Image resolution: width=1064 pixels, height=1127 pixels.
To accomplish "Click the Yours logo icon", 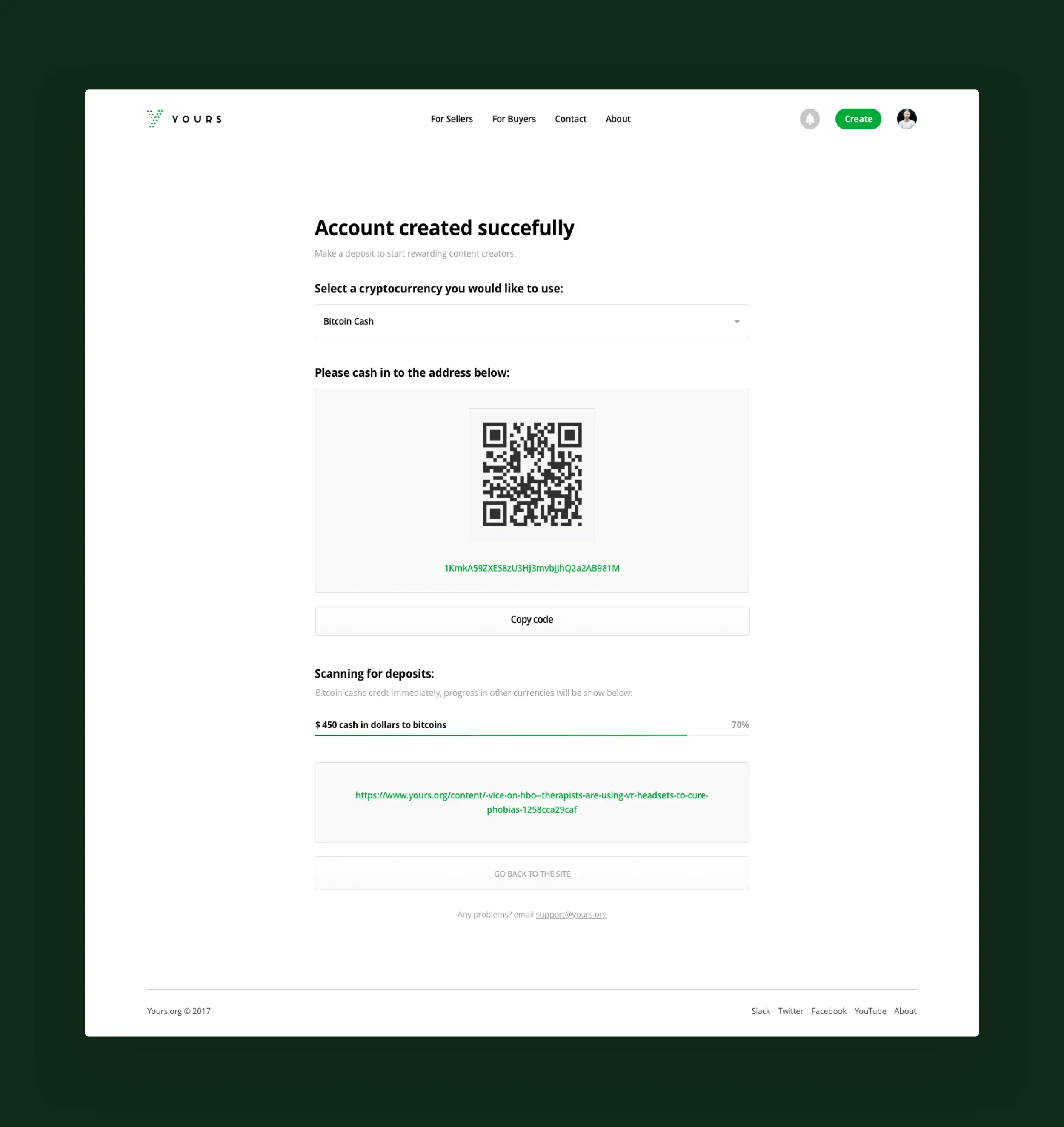I will click(155, 119).
